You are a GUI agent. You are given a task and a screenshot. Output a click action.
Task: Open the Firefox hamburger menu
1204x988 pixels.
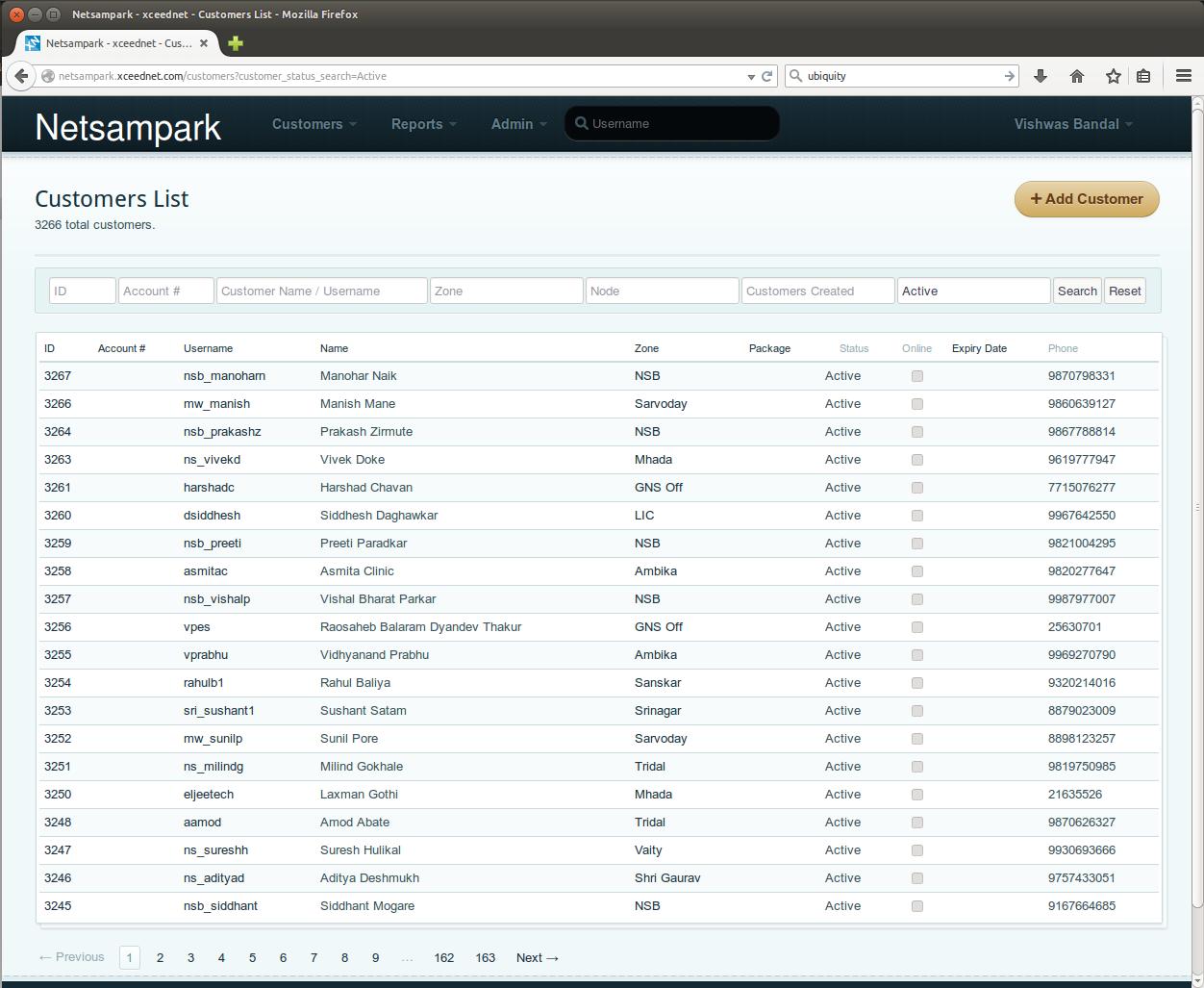[1184, 76]
